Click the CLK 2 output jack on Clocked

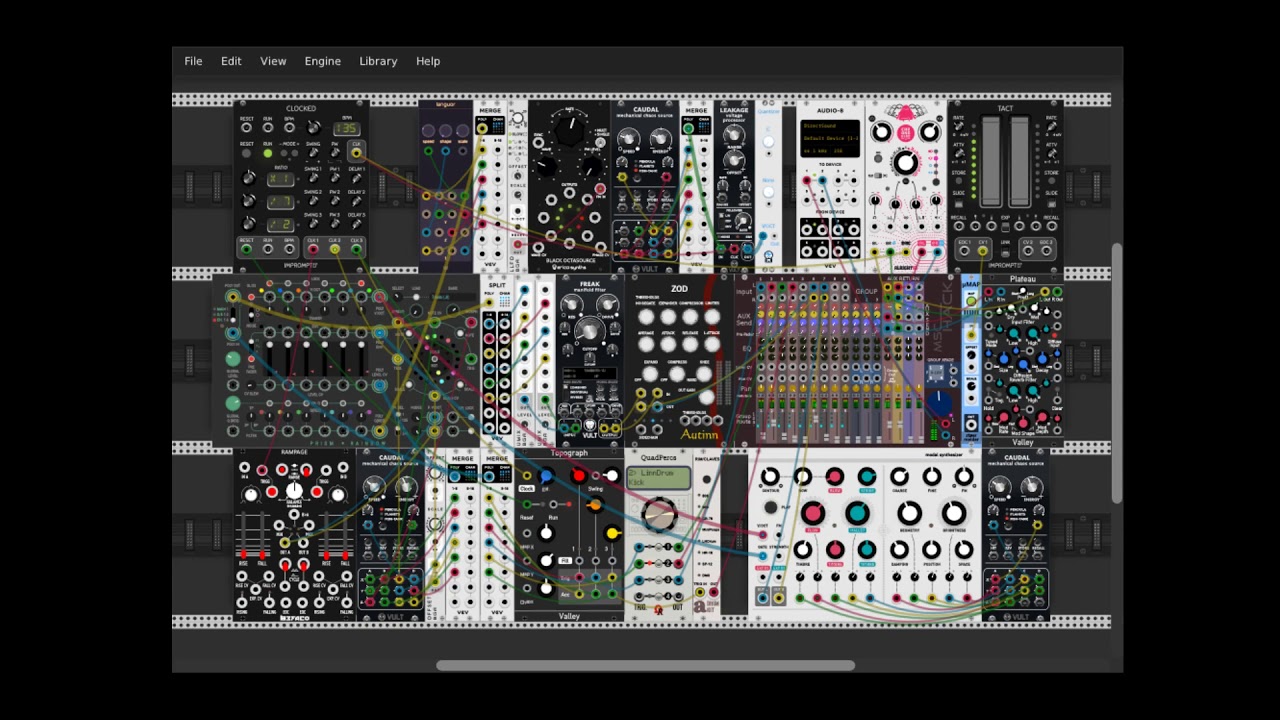[334, 250]
